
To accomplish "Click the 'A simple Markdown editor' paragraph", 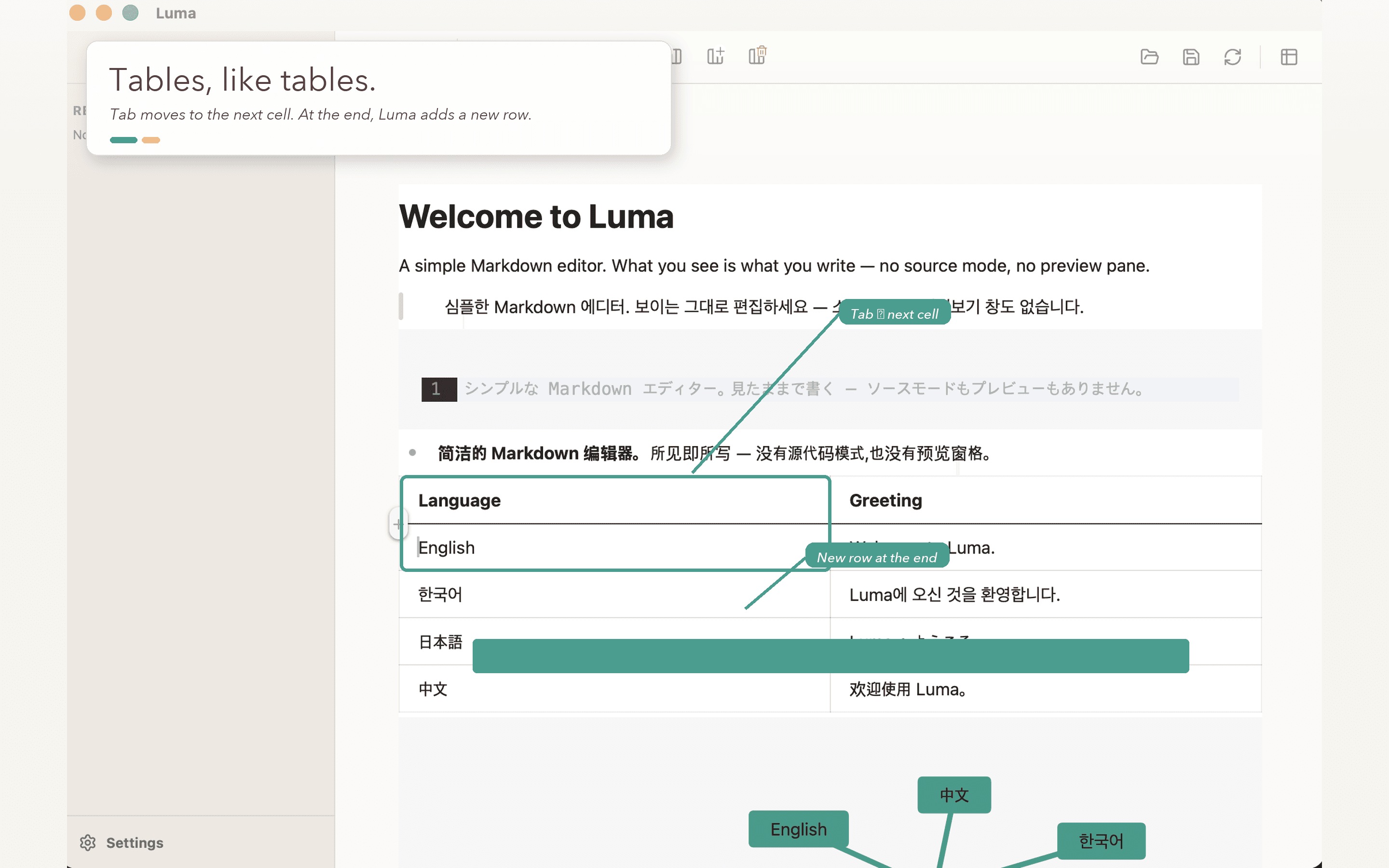I will (x=774, y=266).
